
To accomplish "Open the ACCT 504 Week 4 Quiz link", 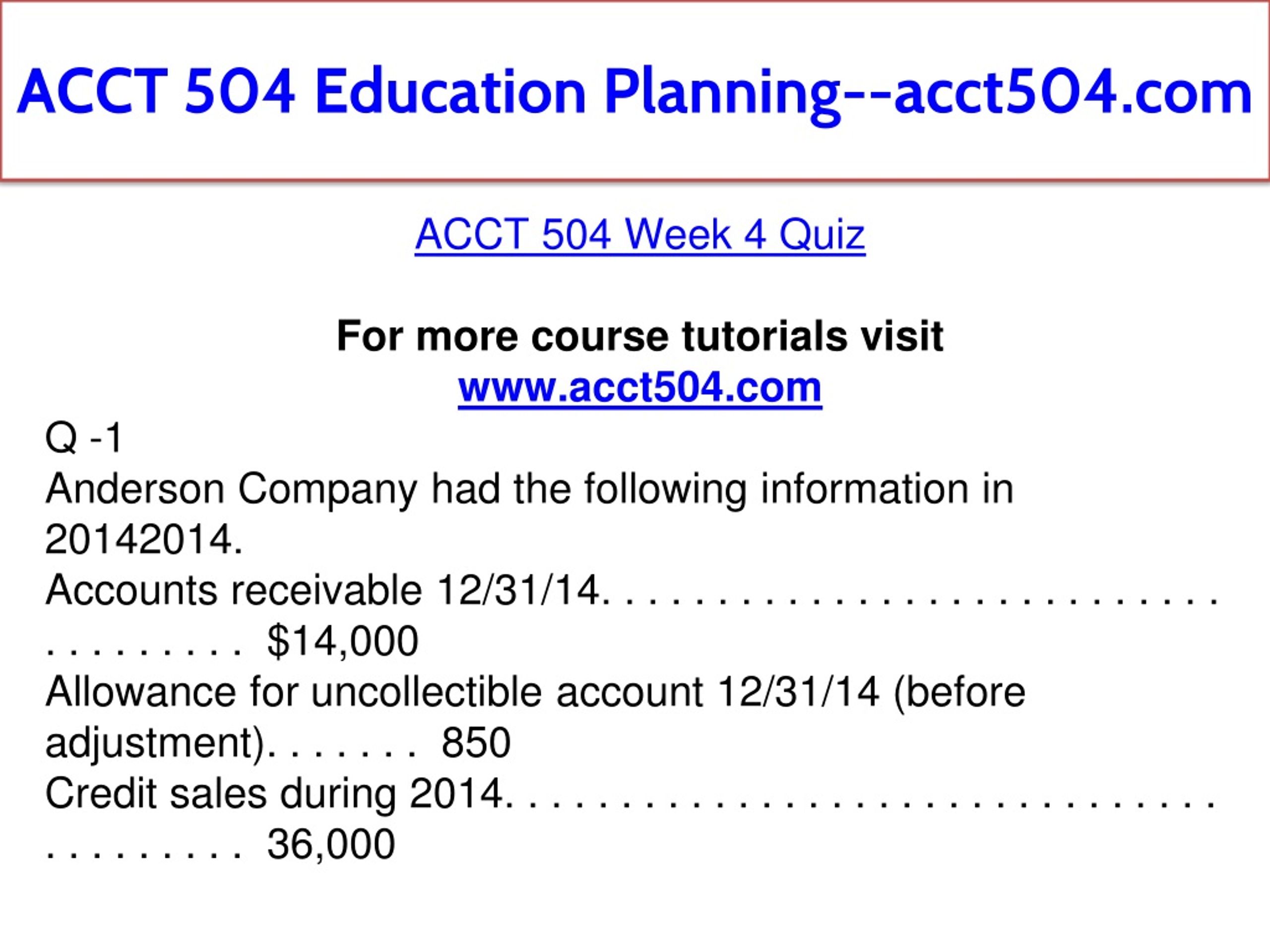I will (640, 235).
